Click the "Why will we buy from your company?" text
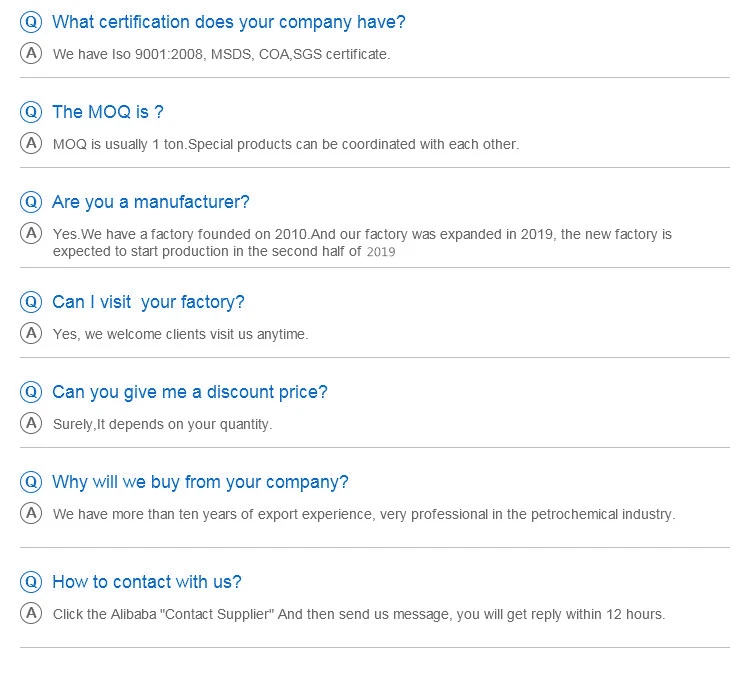The height and width of the screenshot is (684, 750). click(201, 482)
